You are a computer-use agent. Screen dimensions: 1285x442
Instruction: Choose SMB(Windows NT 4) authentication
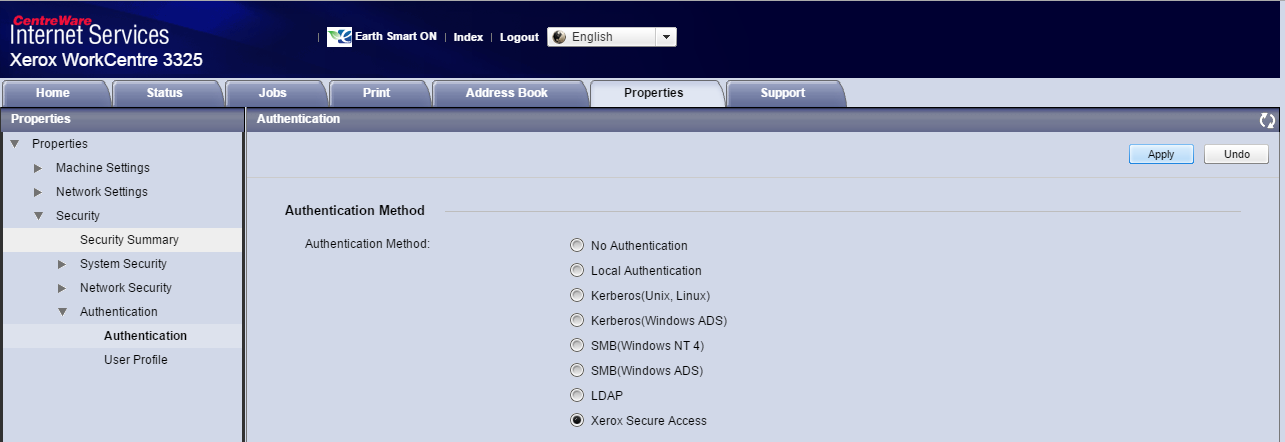pyautogui.click(x=577, y=346)
